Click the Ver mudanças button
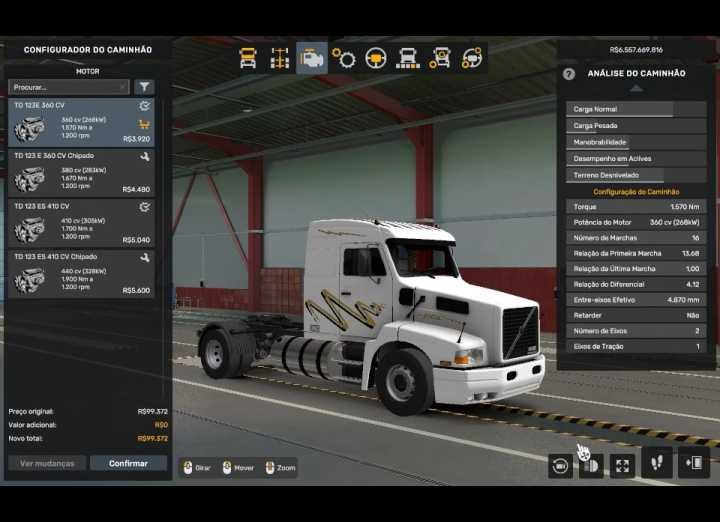This screenshot has height=522, width=720. pos(47,463)
